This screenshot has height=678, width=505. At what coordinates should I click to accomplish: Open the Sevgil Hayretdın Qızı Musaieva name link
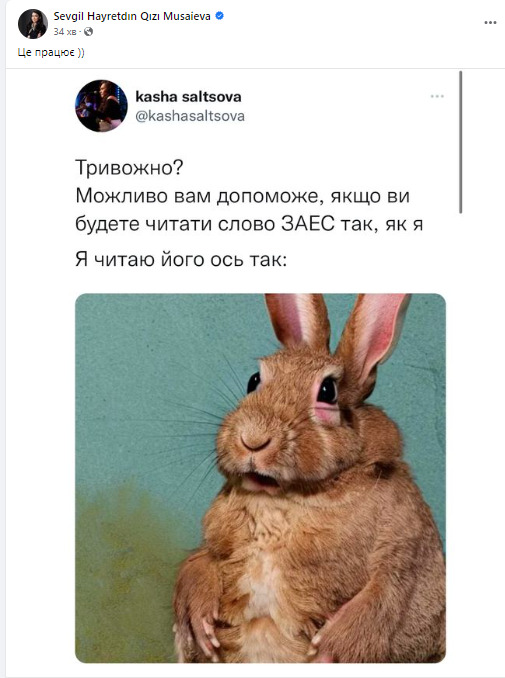[x=132, y=16]
